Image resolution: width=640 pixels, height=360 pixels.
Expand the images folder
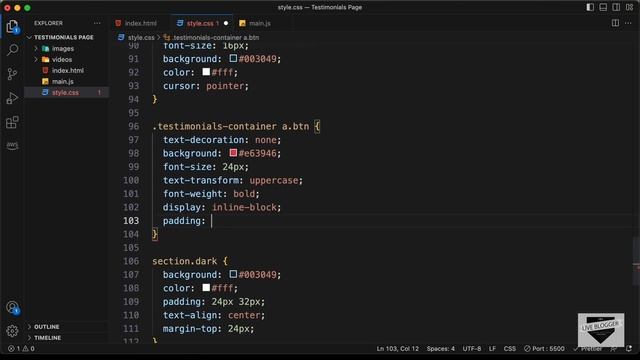62,49
